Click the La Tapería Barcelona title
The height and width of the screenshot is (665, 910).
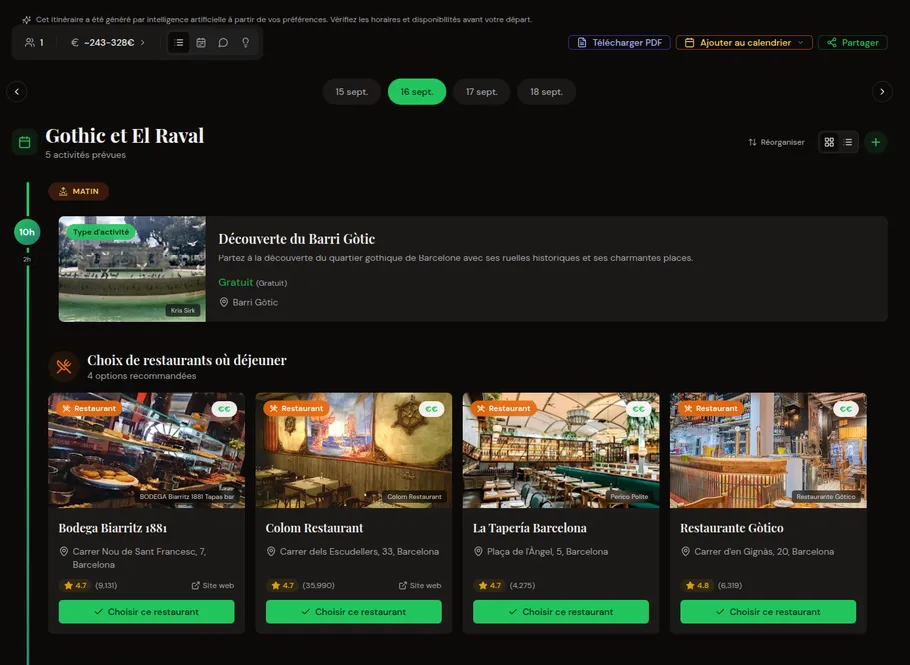point(530,528)
